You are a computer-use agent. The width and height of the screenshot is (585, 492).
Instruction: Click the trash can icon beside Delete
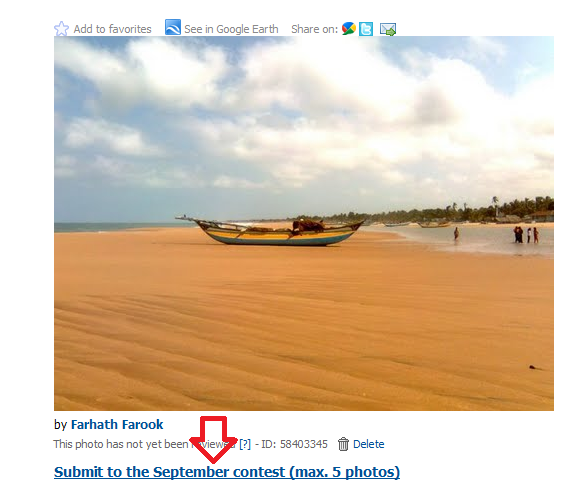tap(343, 444)
